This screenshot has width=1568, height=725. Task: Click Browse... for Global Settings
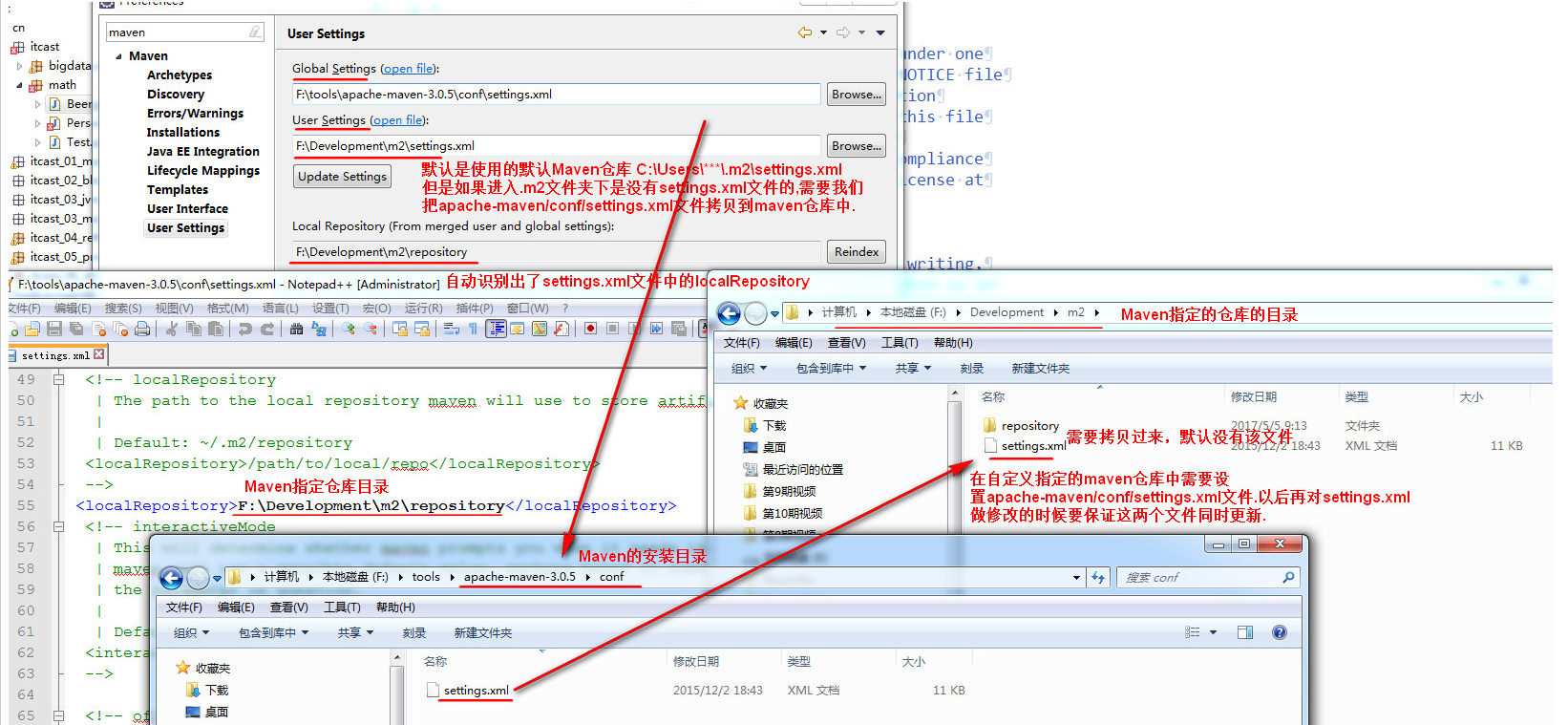856,95
